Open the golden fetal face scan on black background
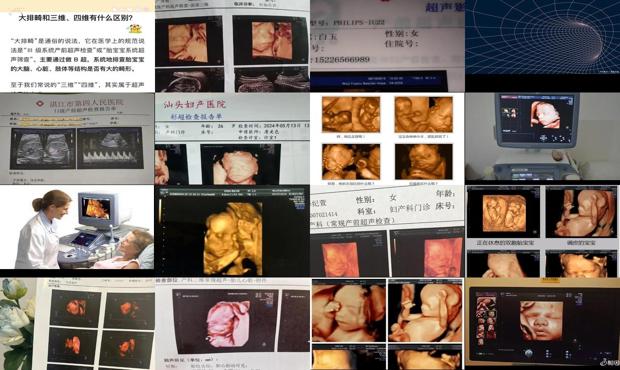Screen dimensions: 620x370 [232, 231]
